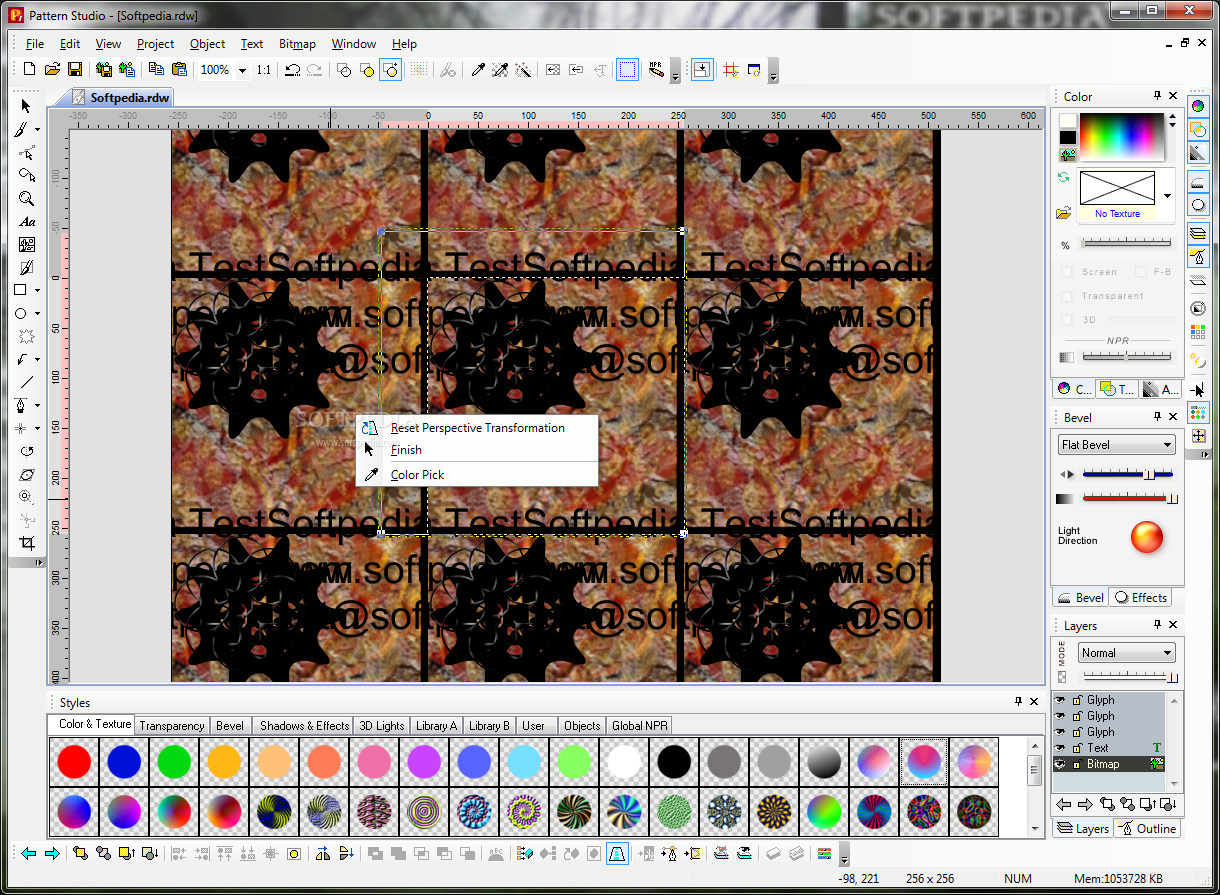Check the F-B checkbox

tap(1140, 271)
